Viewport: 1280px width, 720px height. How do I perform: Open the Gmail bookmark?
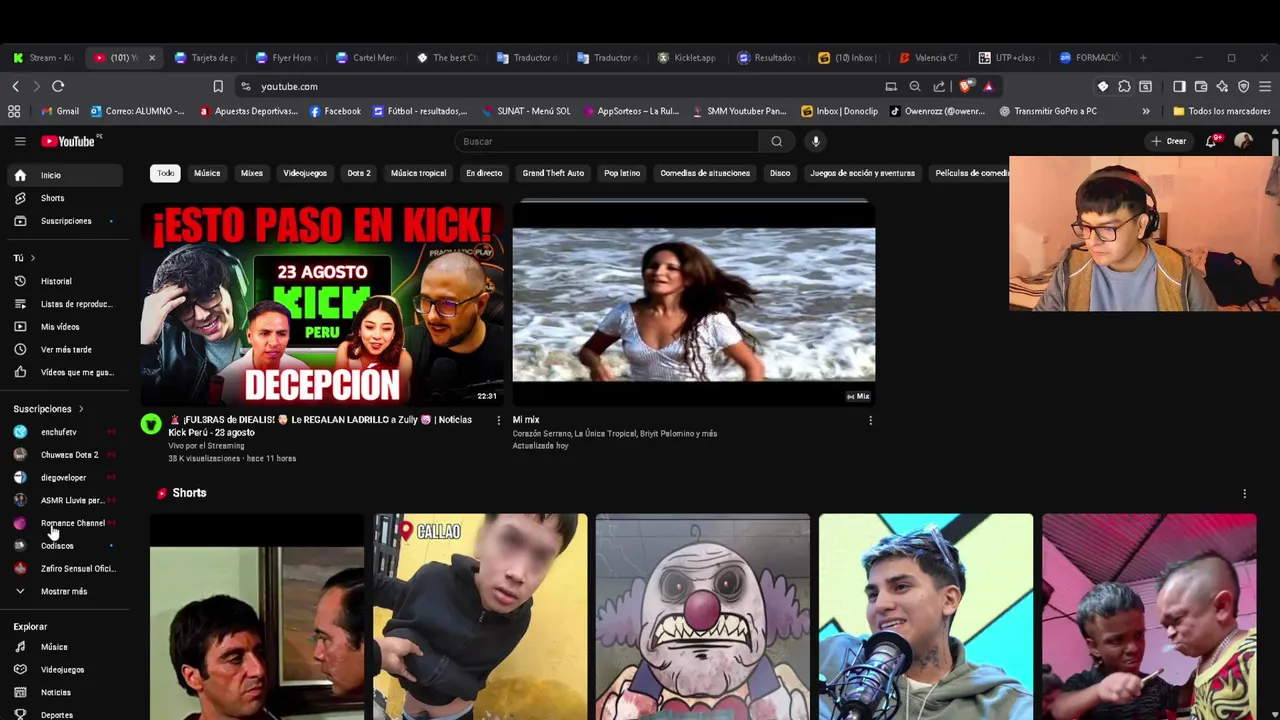[60, 111]
